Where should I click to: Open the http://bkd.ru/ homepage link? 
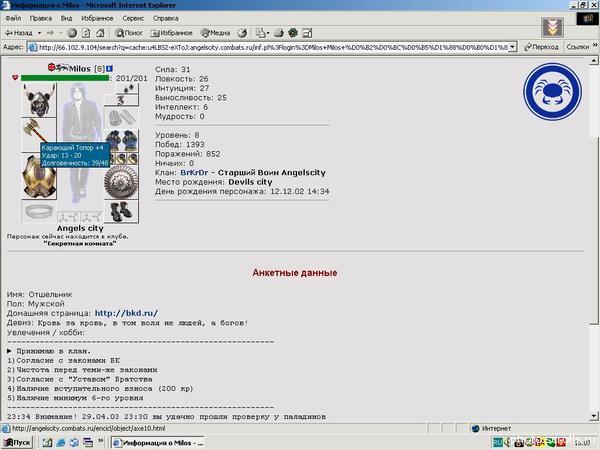pyautogui.click(x=126, y=313)
